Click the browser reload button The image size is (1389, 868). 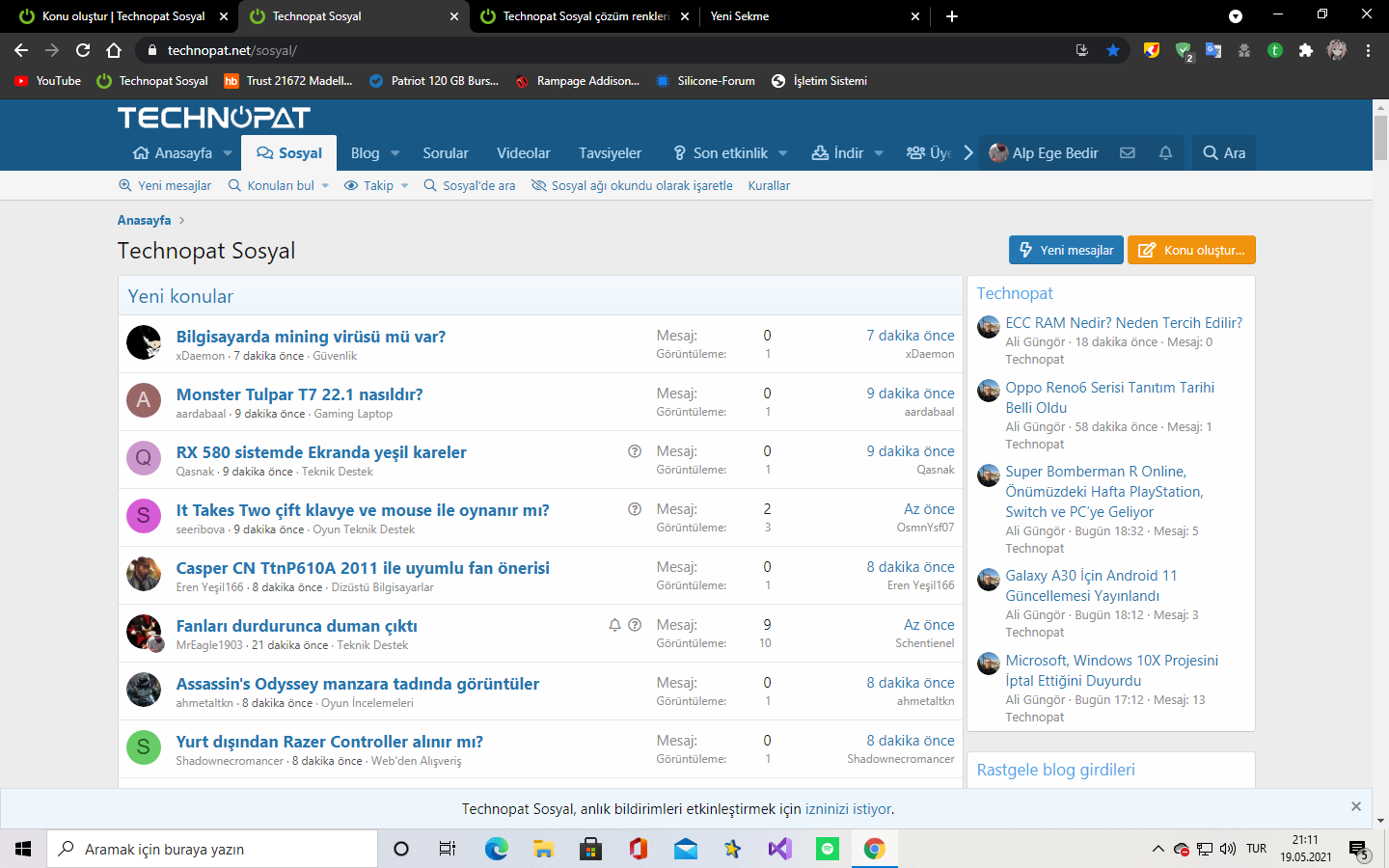[83, 50]
